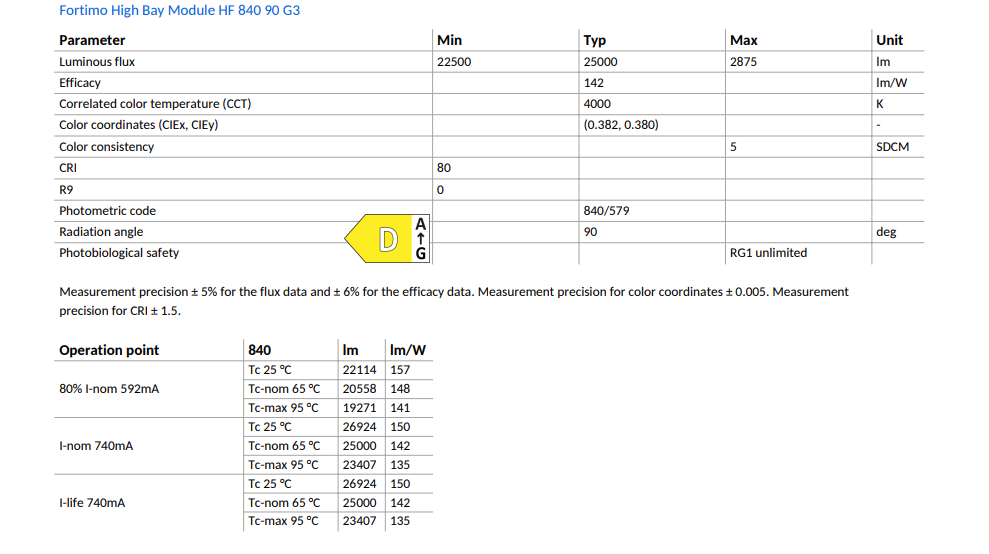Select the Luminous flux row label
989x554 pixels.
pyautogui.click(x=97, y=62)
